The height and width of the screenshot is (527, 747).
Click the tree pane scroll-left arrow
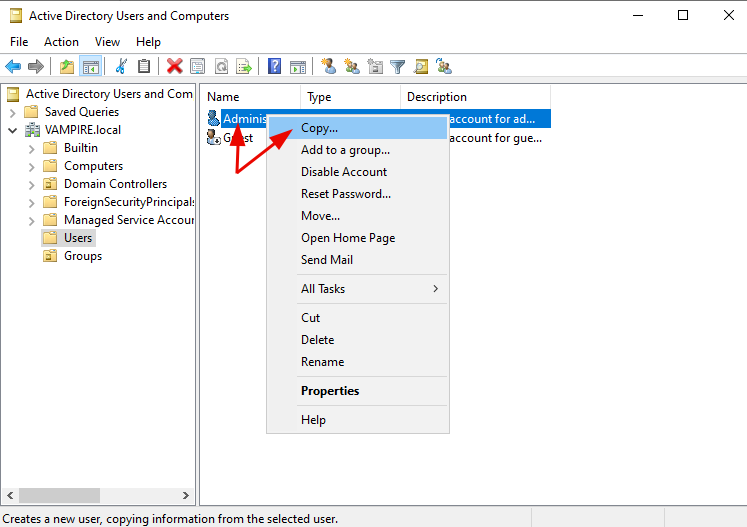(10, 496)
